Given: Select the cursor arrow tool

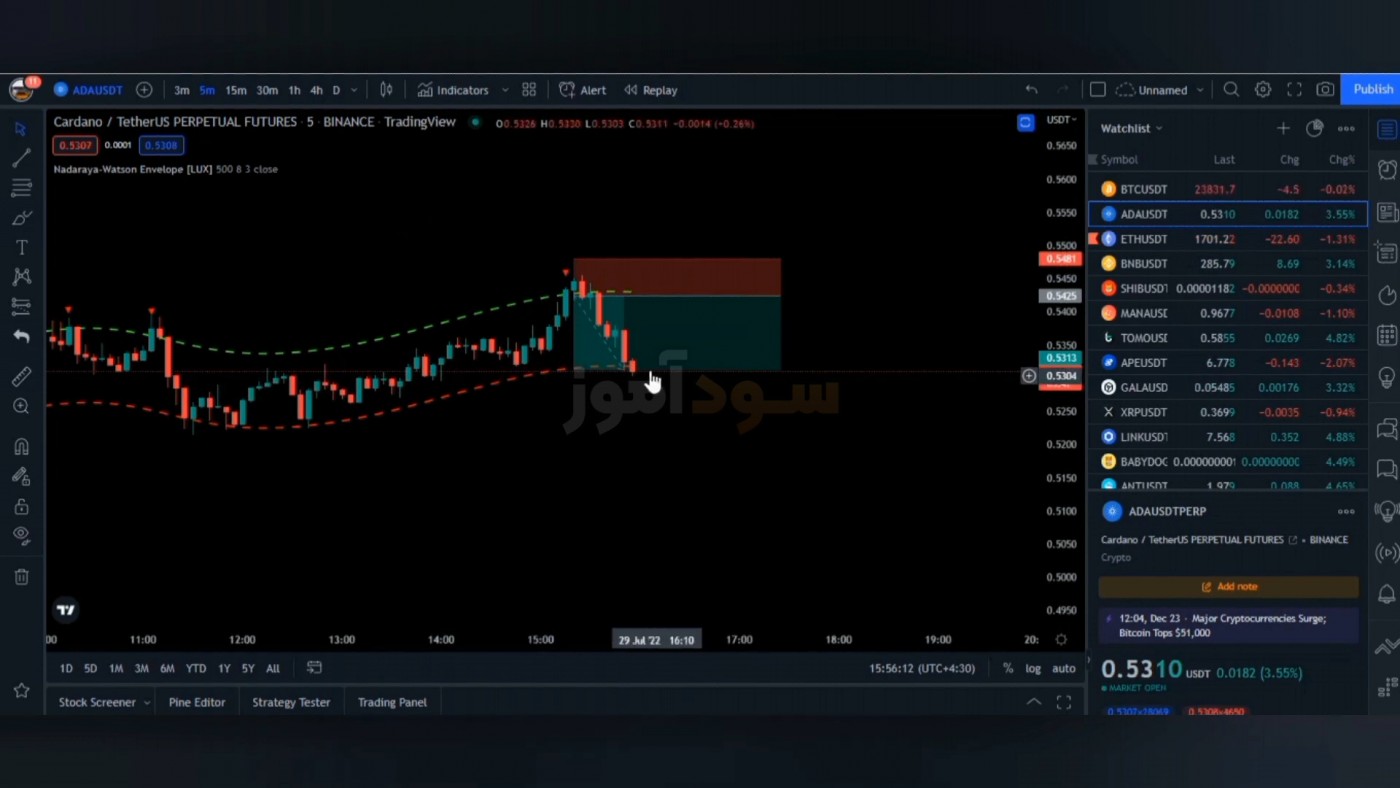Looking at the screenshot, I should coord(21,129).
